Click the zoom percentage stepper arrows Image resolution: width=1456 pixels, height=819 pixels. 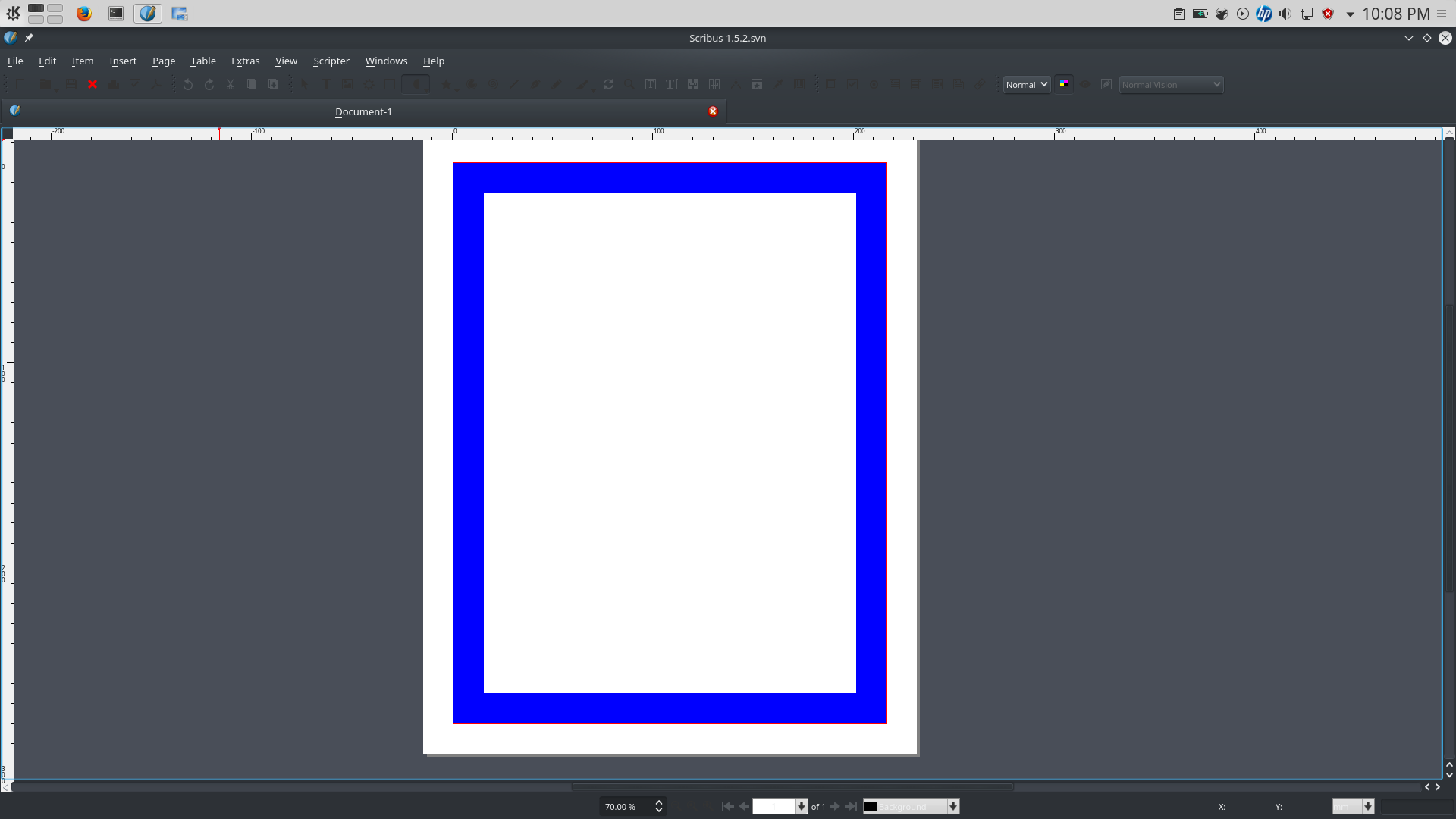(659, 806)
